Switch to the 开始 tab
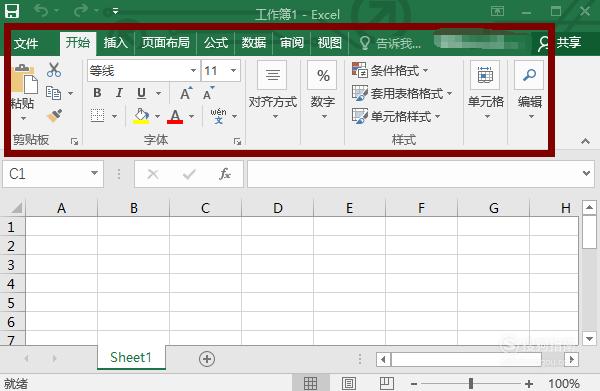 click(78, 42)
